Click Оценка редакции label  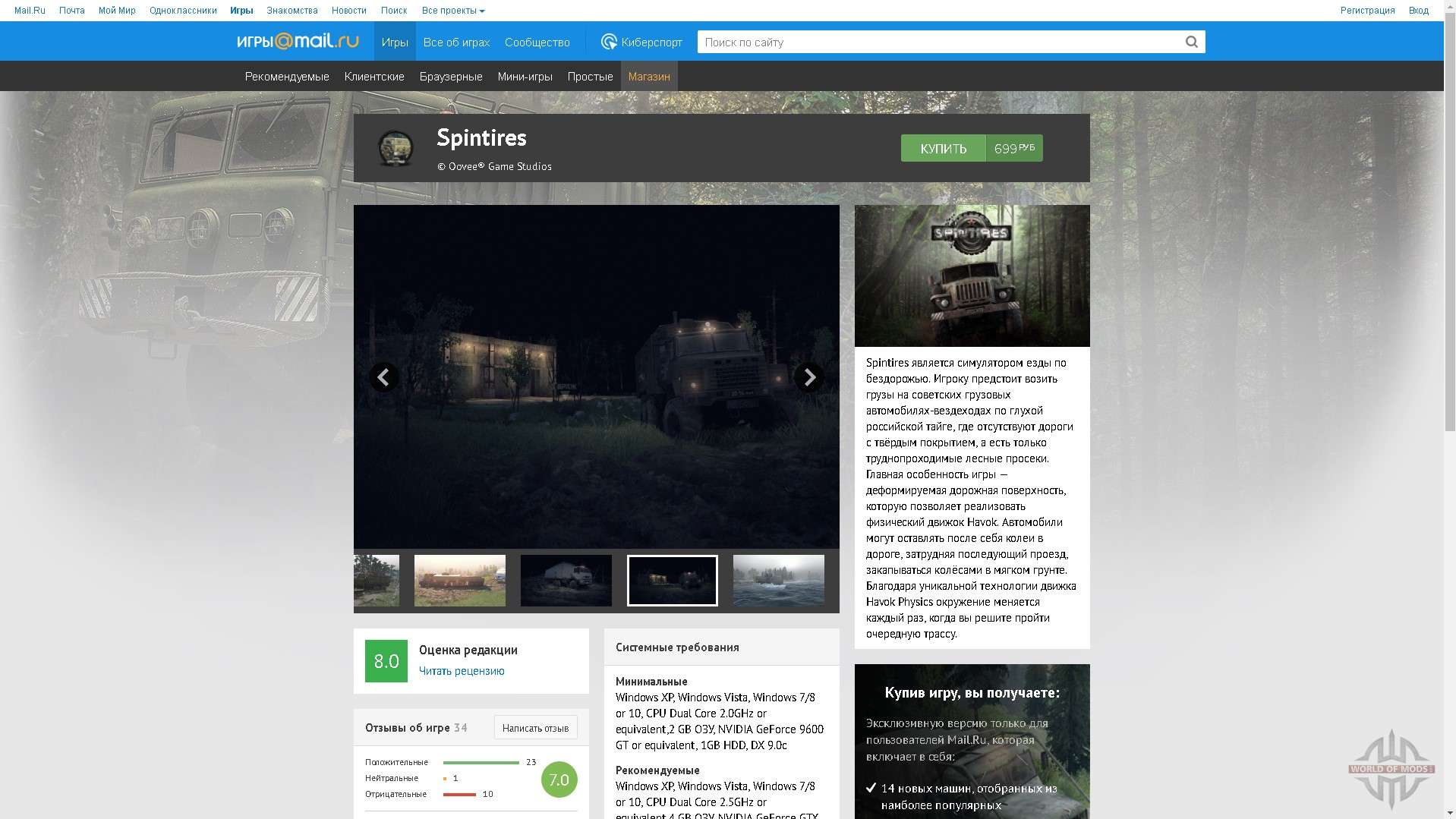pyautogui.click(x=468, y=650)
